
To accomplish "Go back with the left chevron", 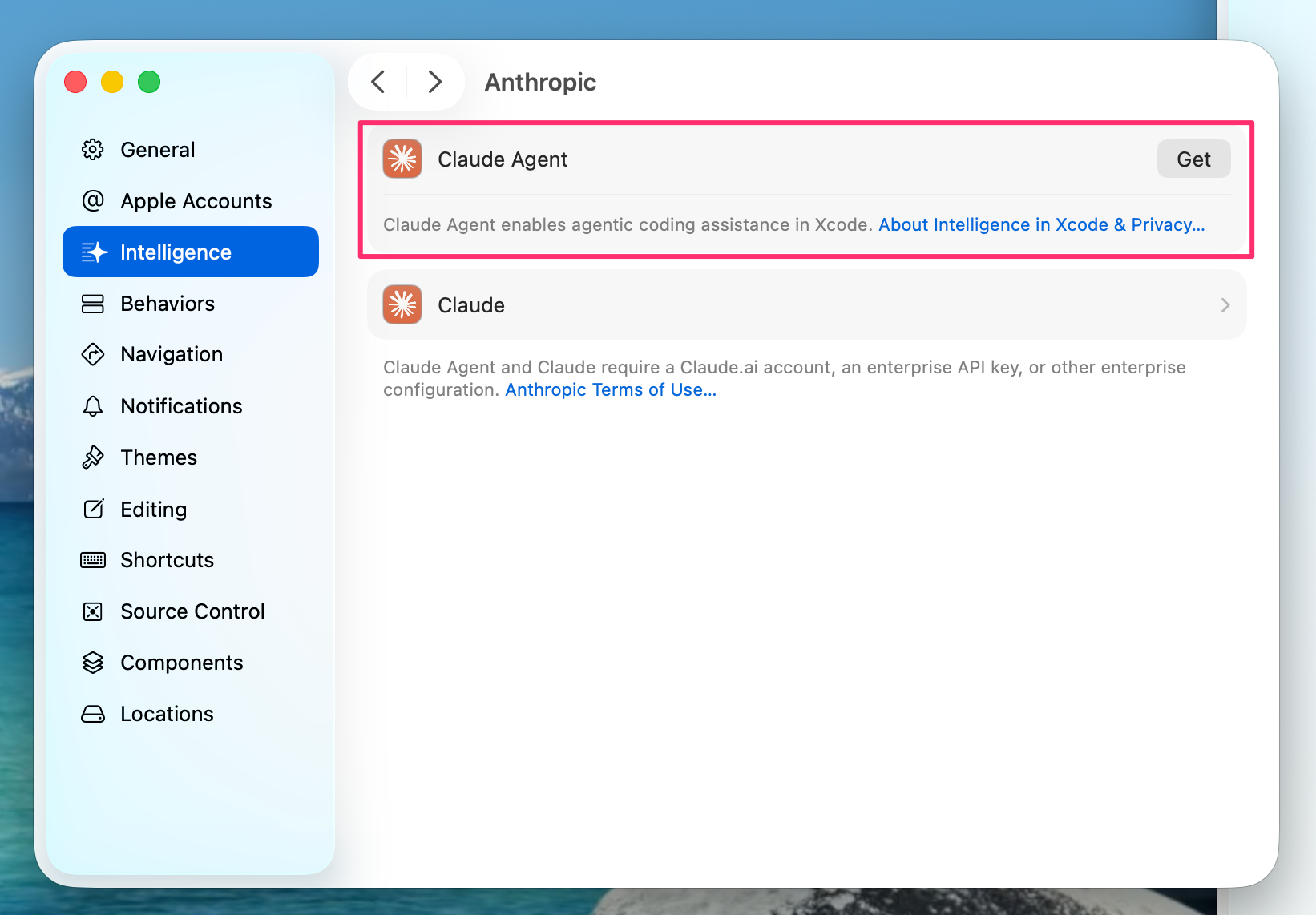I will [x=378, y=82].
